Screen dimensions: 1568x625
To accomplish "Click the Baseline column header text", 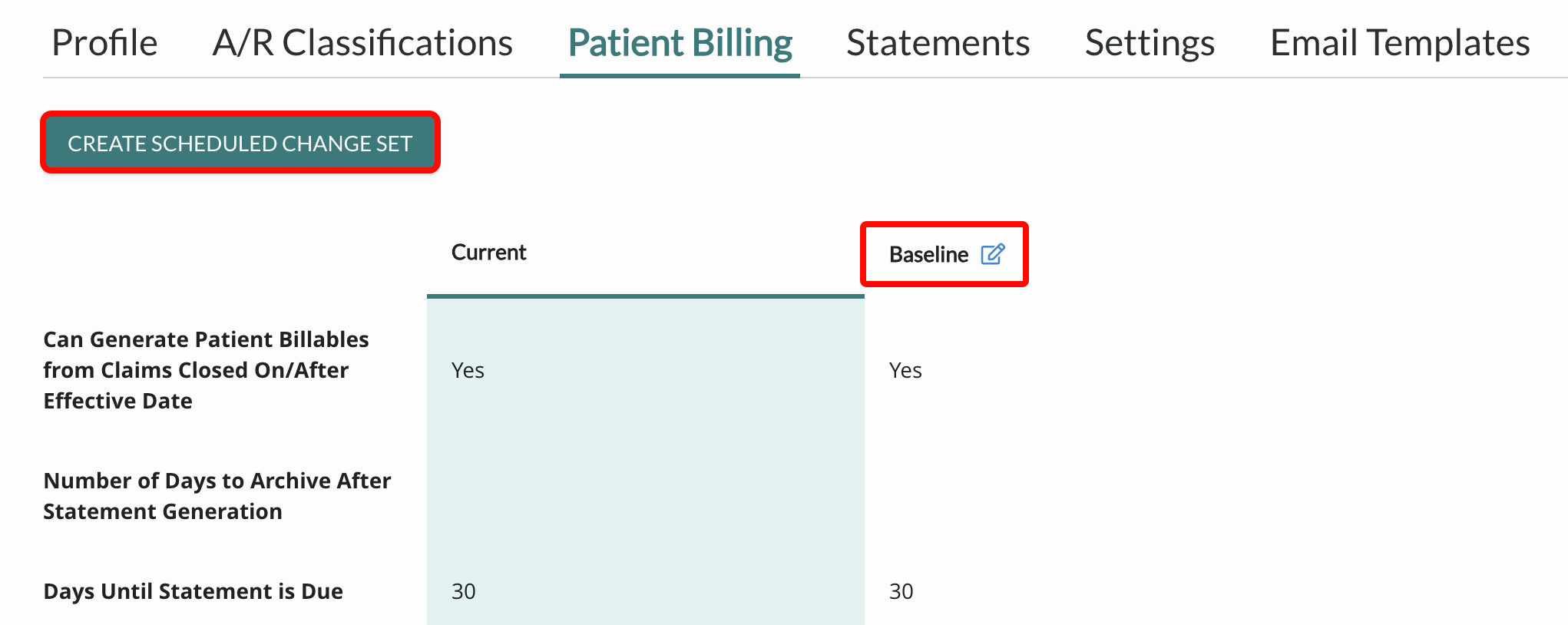I will (928, 254).
